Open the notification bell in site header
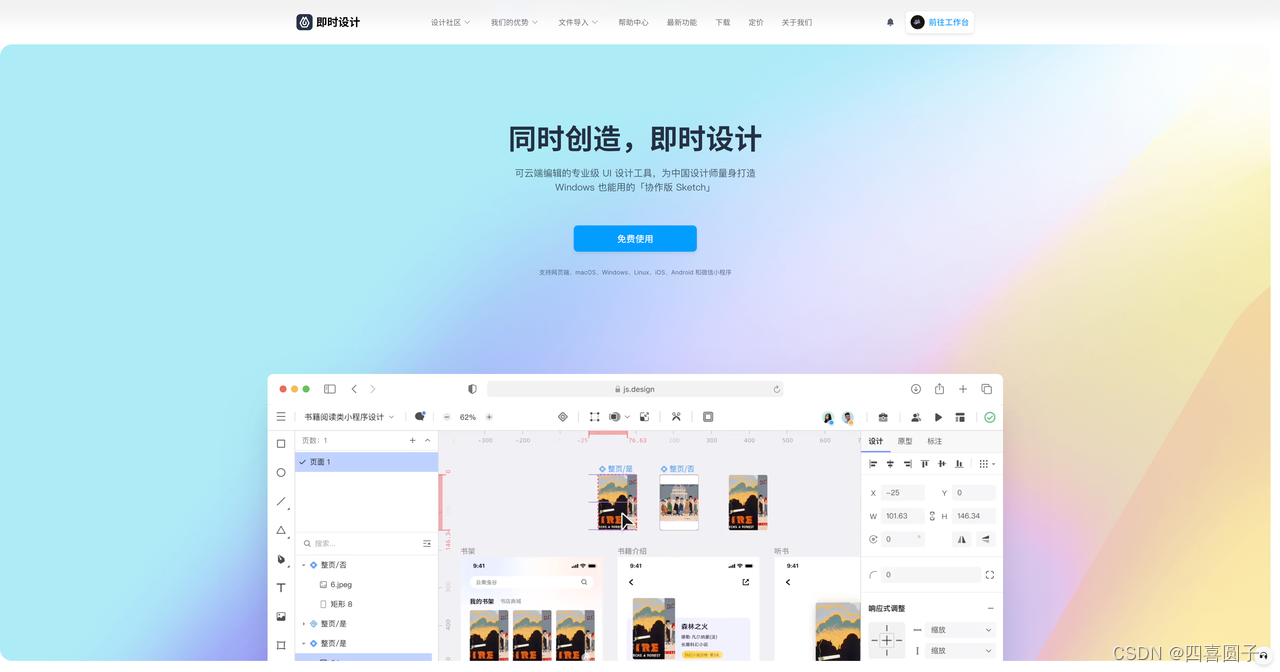The width and height of the screenshot is (1280, 672). 889,22
